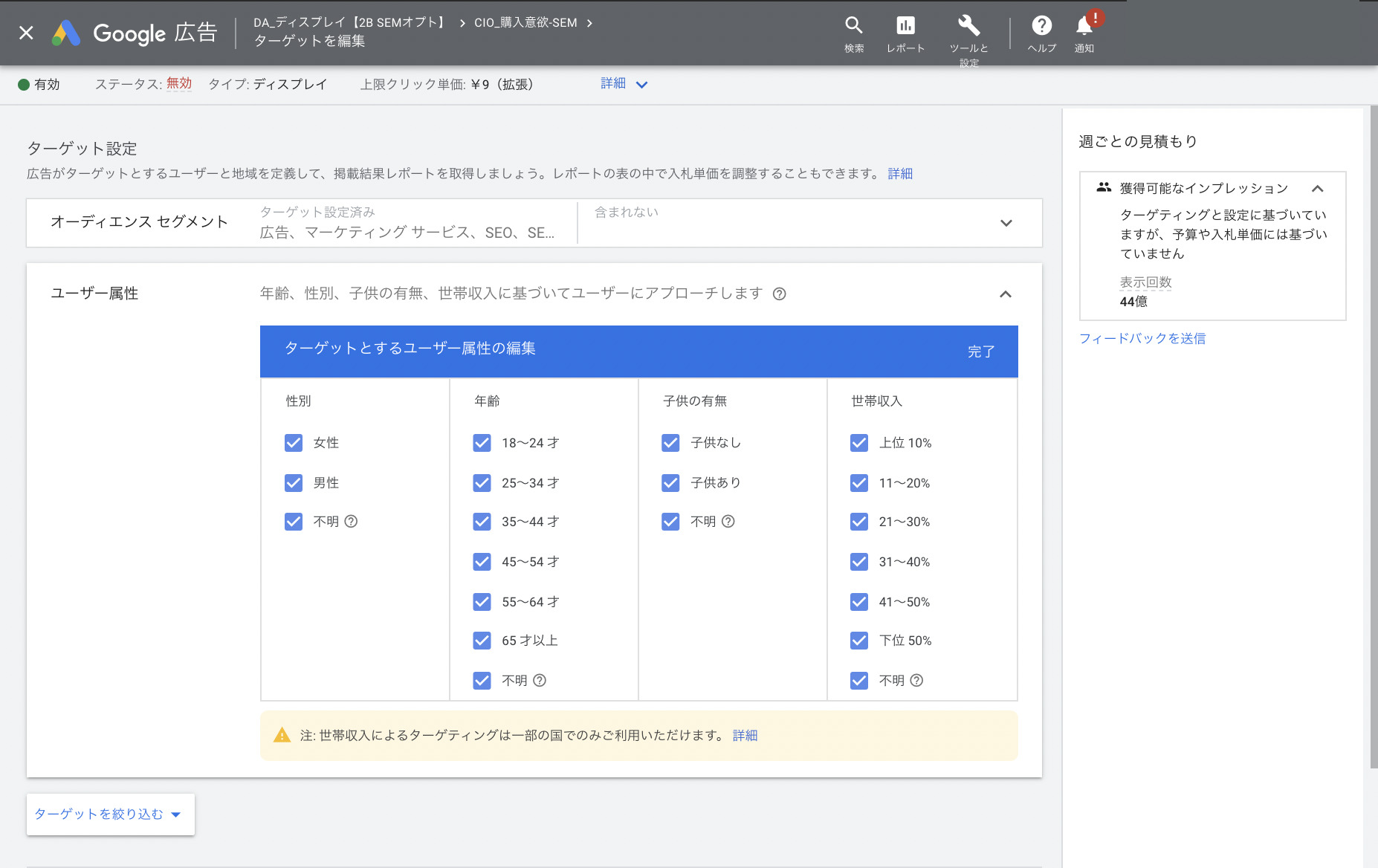Expand the 詳細 dropdown in the status bar
Viewport: 1378px width, 868px height.
tap(624, 84)
